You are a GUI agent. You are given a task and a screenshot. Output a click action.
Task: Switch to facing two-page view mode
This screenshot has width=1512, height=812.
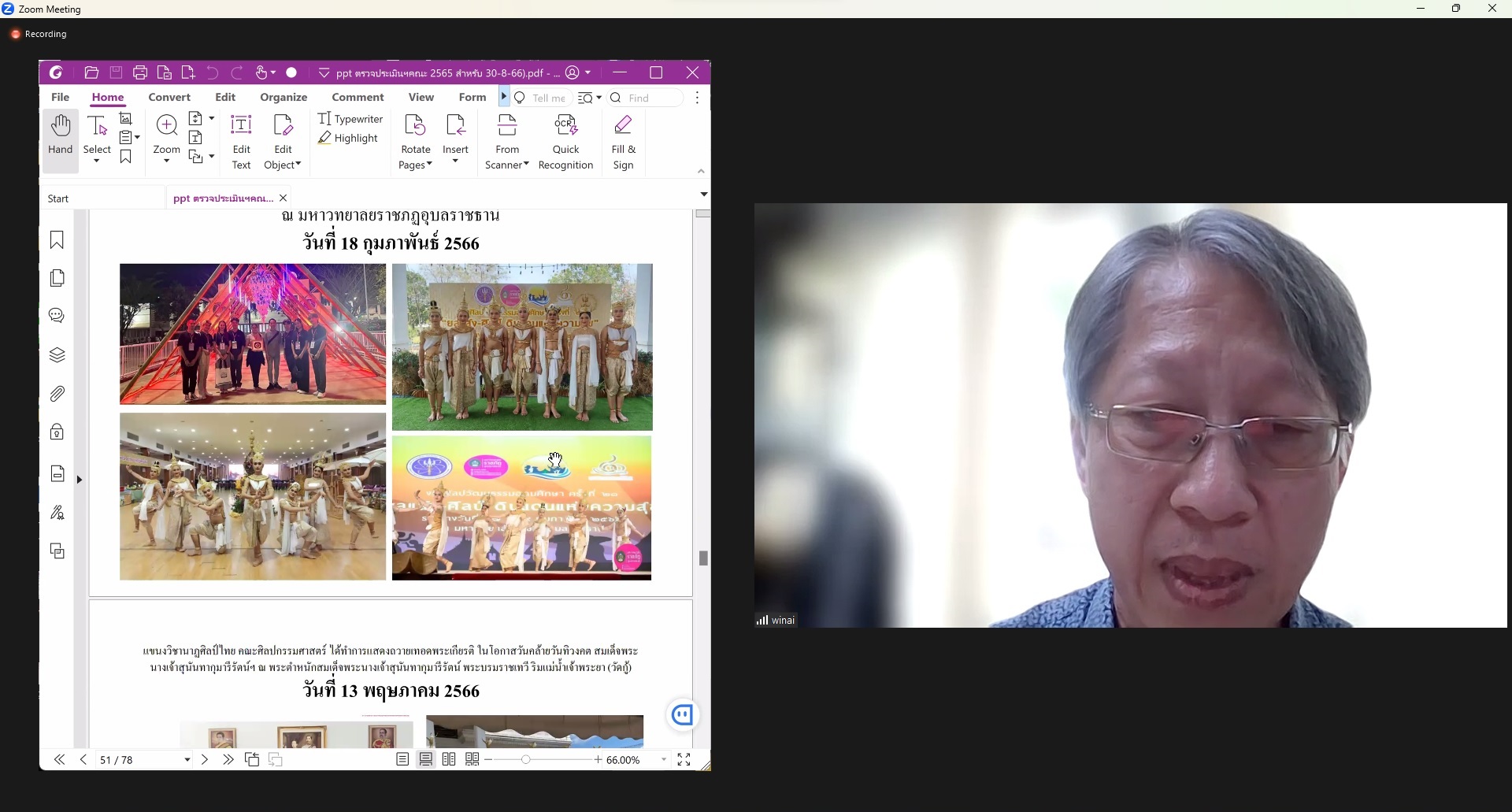(450, 761)
